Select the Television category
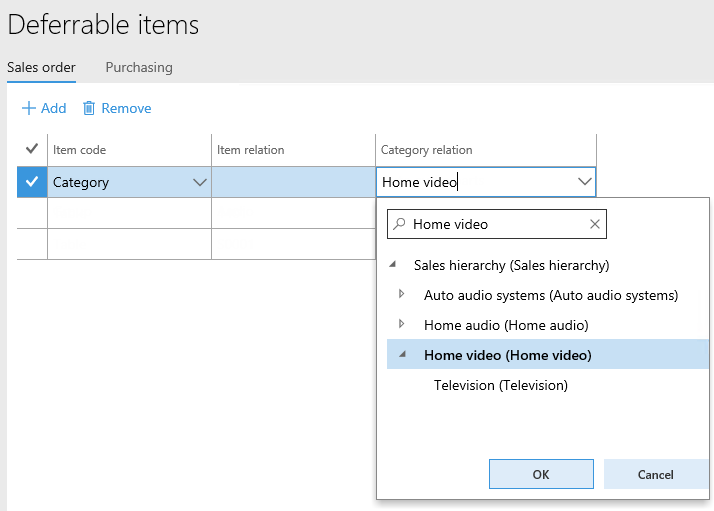The image size is (714, 511). point(500,385)
